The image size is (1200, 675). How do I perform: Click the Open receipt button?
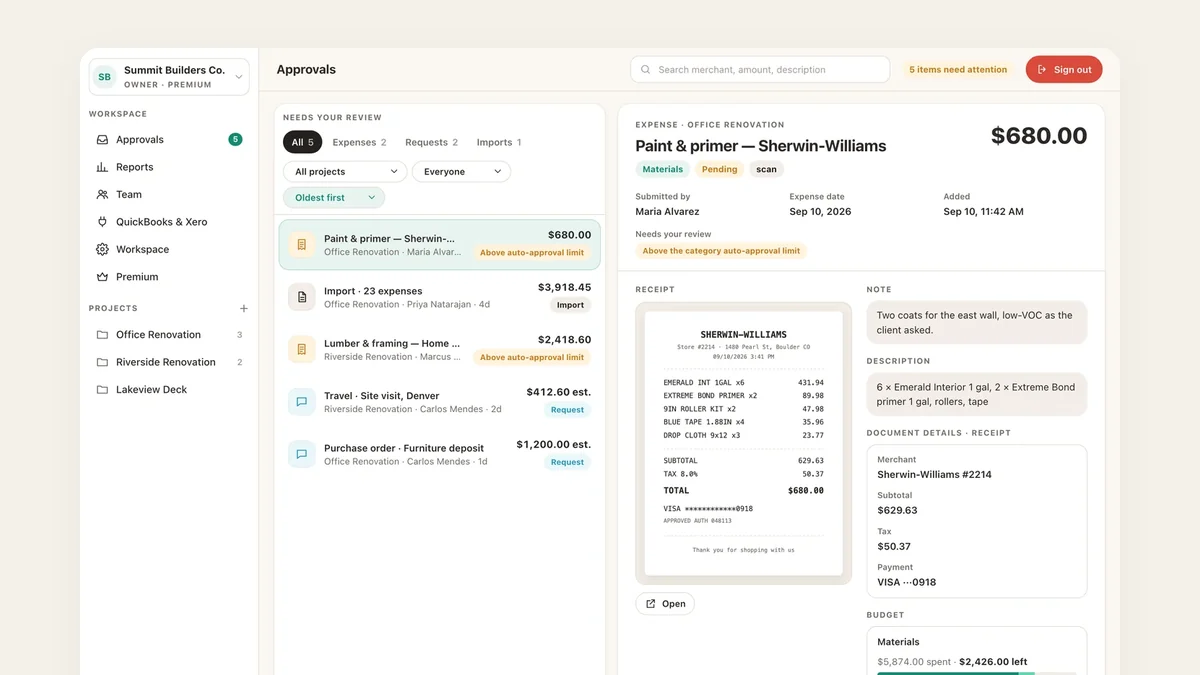click(665, 604)
